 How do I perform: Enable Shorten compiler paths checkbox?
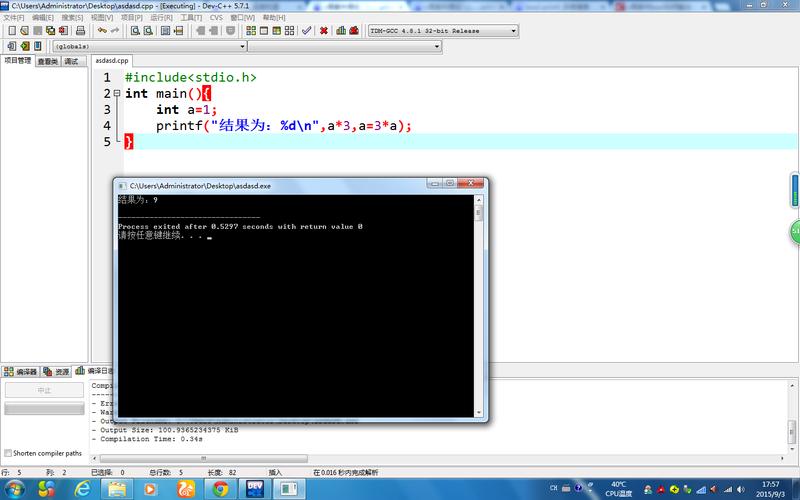[8, 452]
